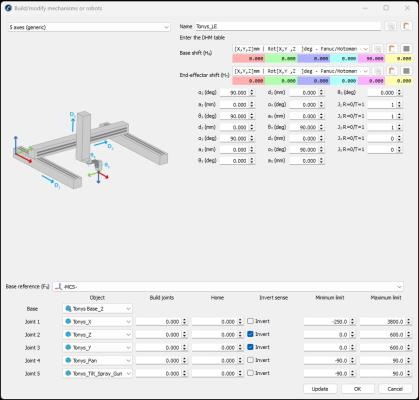The image size is (419, 400).
Task: Click the Joint 3 Minimum limit stepper
Action: click(353, 348)
